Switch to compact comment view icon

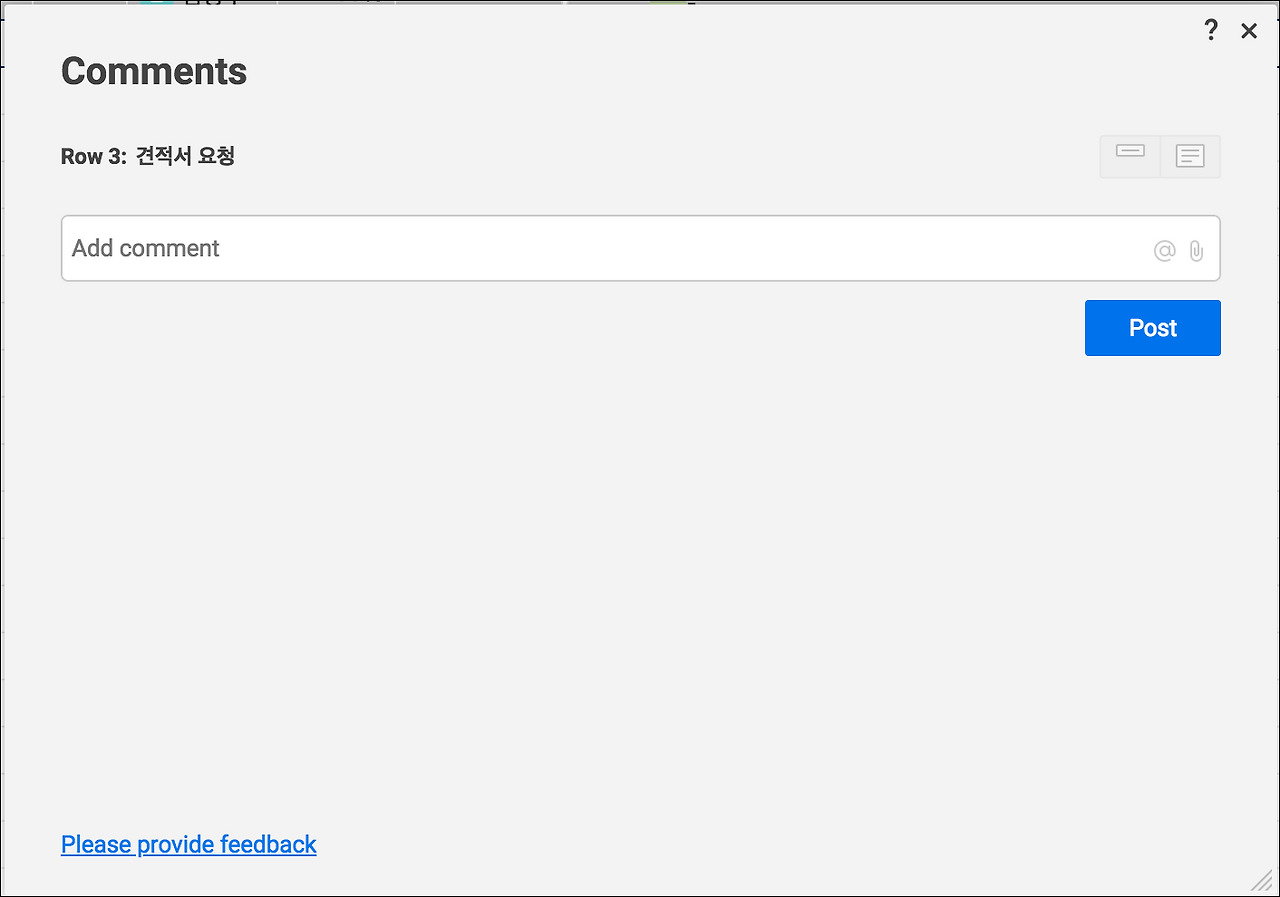click(x=1130, y=156)
